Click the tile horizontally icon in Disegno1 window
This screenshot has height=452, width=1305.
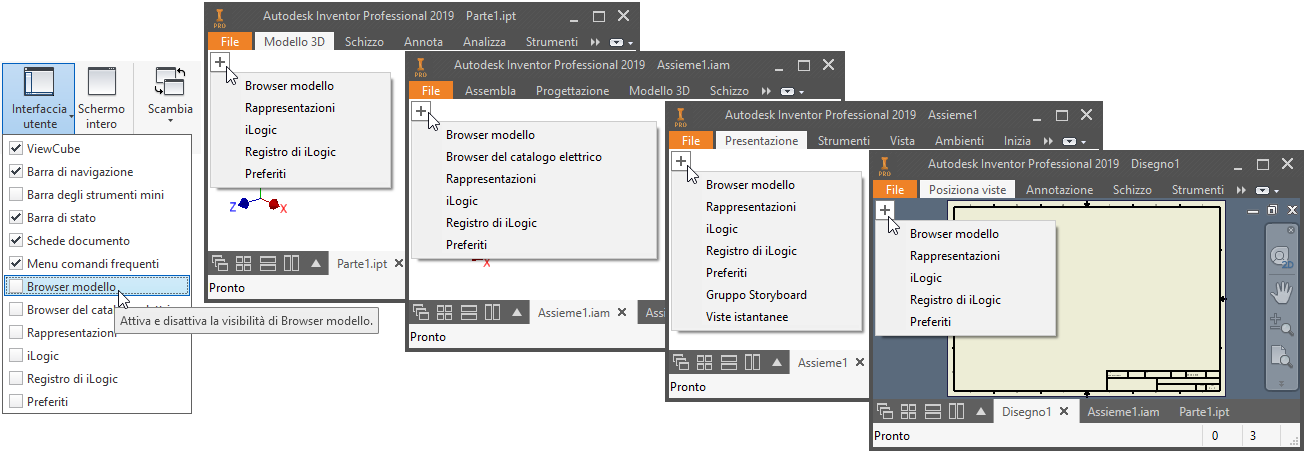point(933,411)
